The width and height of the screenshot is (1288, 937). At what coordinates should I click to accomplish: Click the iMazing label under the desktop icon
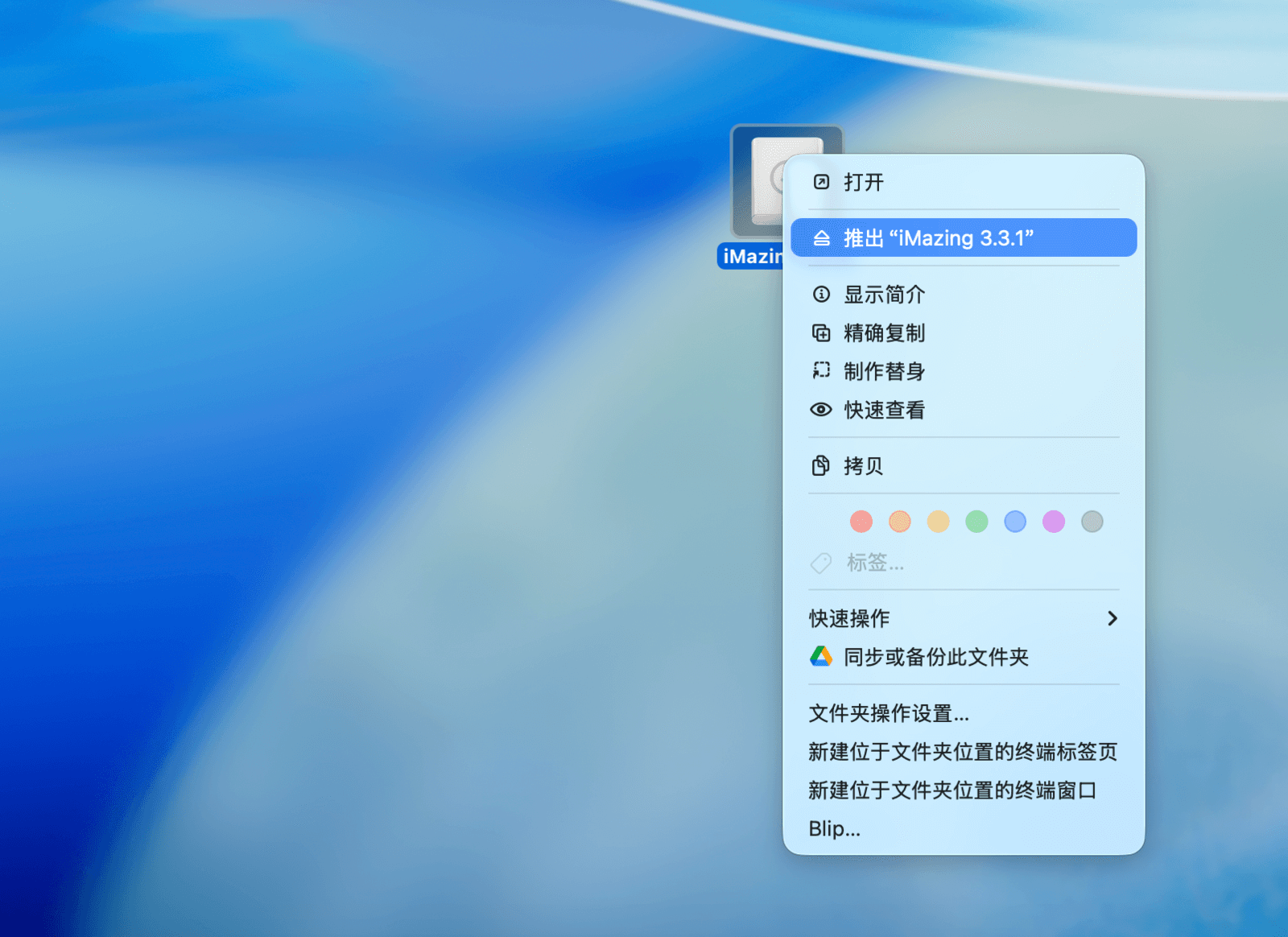tap(750, 257)
